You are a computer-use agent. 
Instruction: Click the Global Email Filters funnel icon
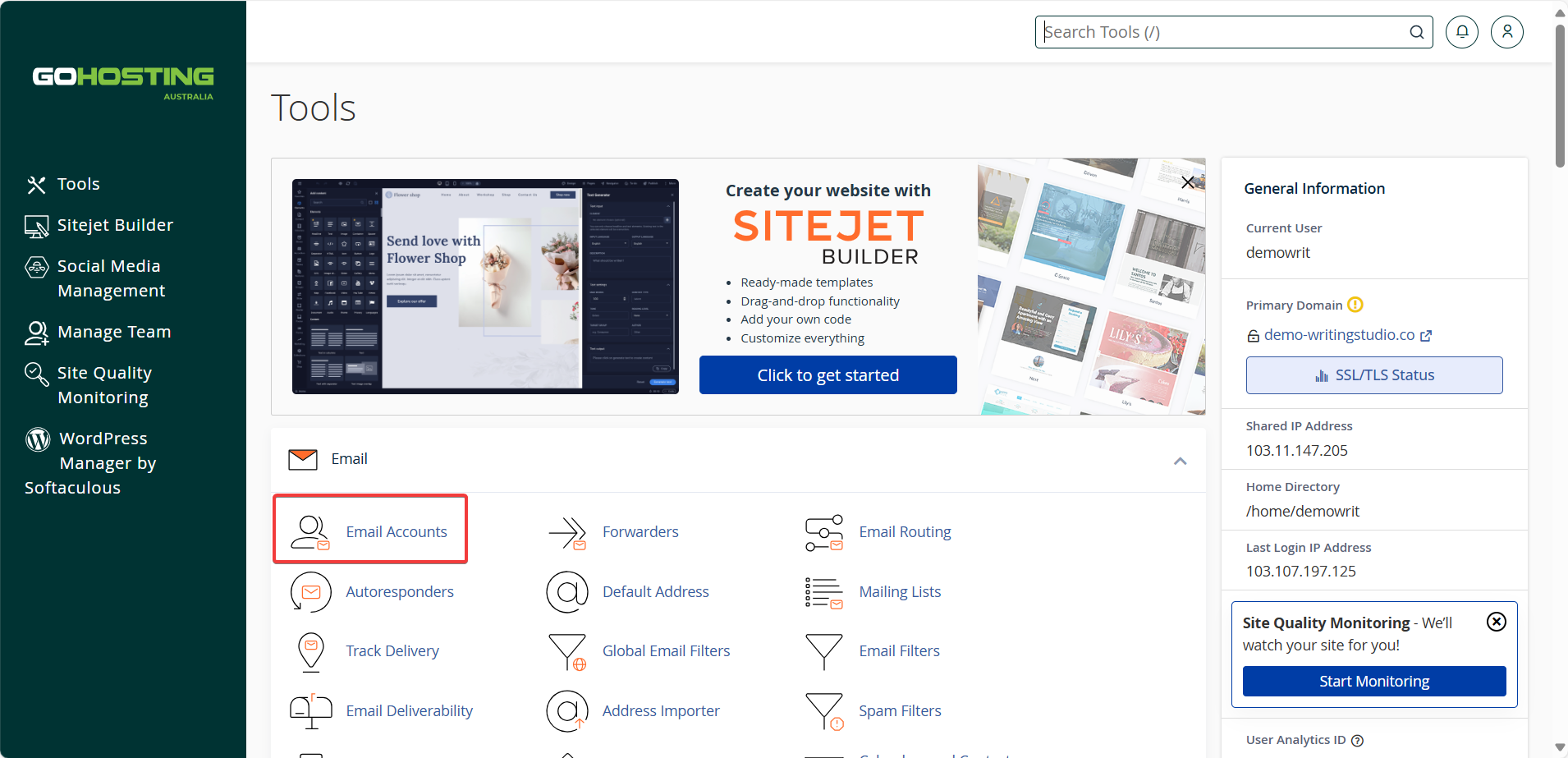click(567, 652)
